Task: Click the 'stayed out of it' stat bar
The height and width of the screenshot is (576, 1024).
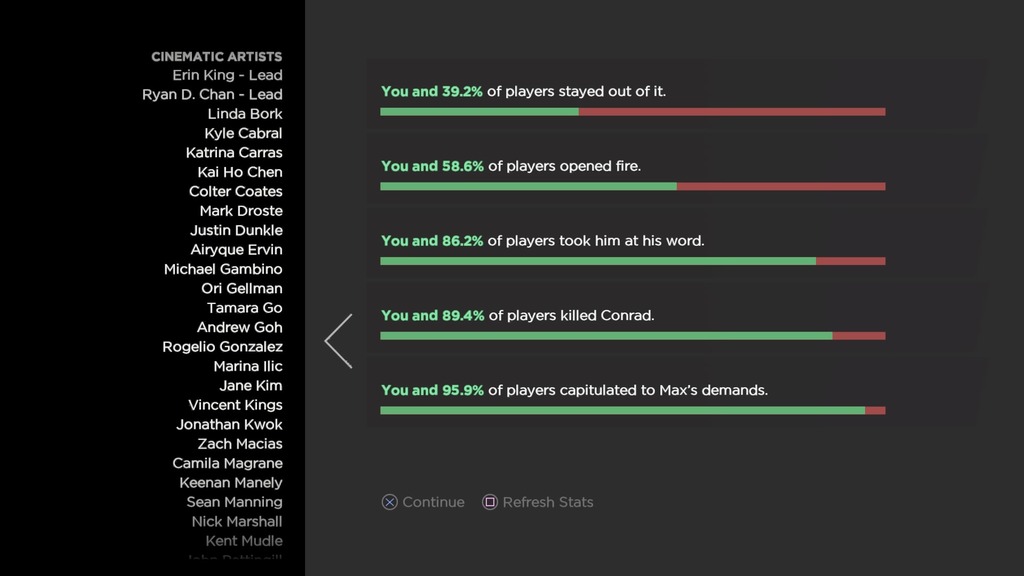Action: click(632, 112)
